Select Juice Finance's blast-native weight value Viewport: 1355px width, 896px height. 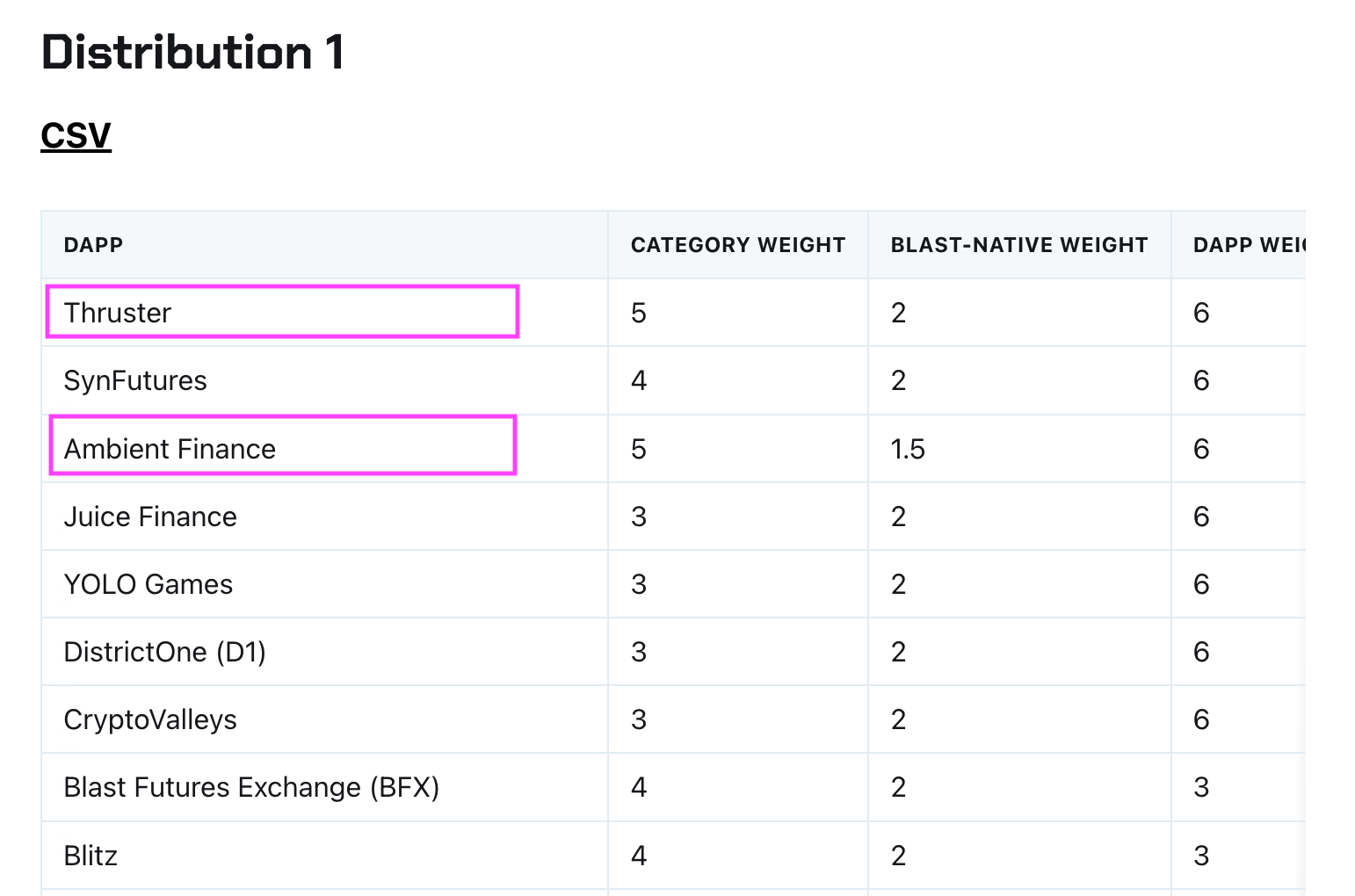point(898,517)
